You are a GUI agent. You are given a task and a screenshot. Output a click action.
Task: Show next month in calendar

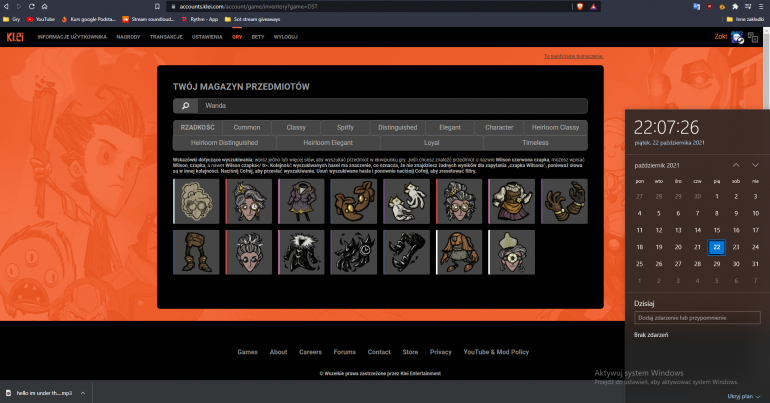[x=755, y=165]
